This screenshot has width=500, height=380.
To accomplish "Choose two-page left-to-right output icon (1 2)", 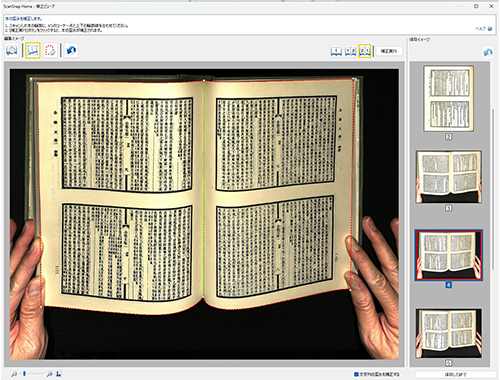I will (350, 51).
